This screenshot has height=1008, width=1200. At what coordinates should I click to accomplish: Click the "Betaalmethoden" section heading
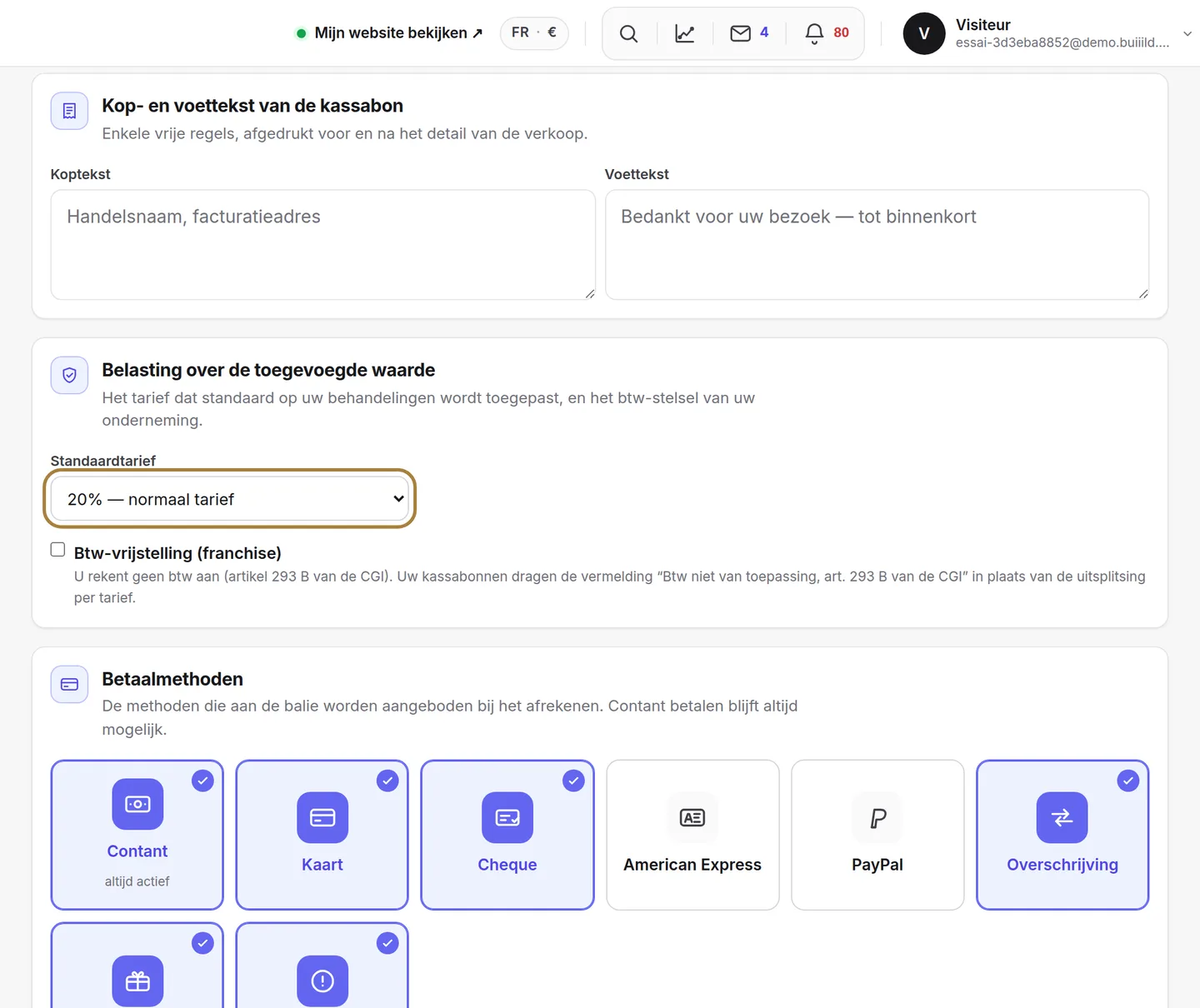coord(172,679)
